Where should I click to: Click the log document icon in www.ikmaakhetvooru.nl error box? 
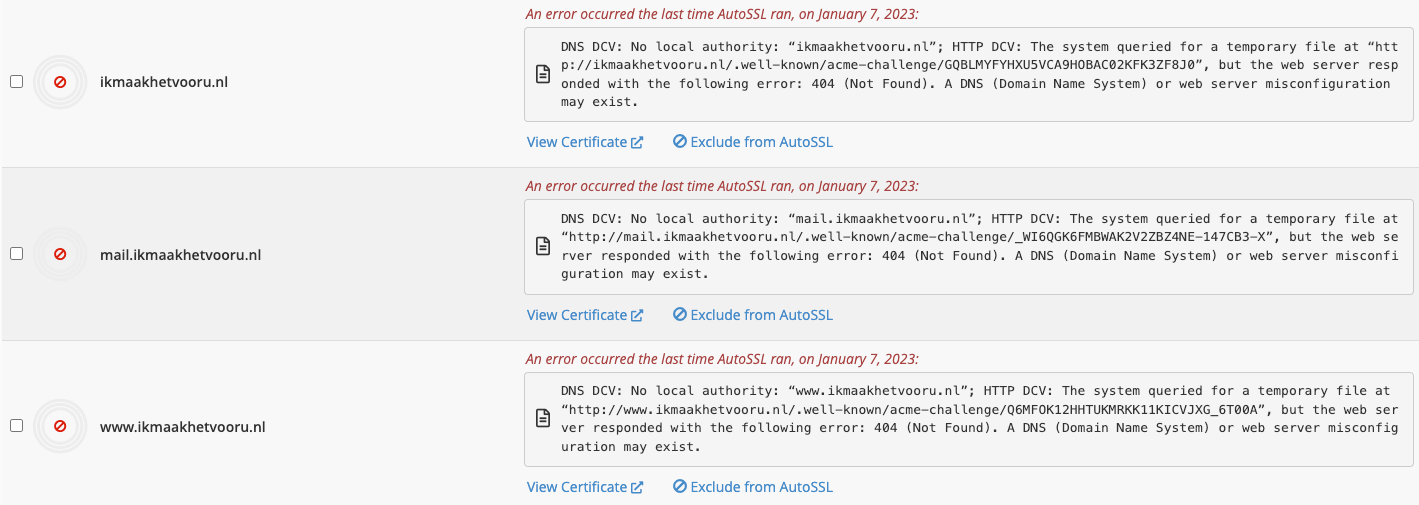click(x=543, y=418)
